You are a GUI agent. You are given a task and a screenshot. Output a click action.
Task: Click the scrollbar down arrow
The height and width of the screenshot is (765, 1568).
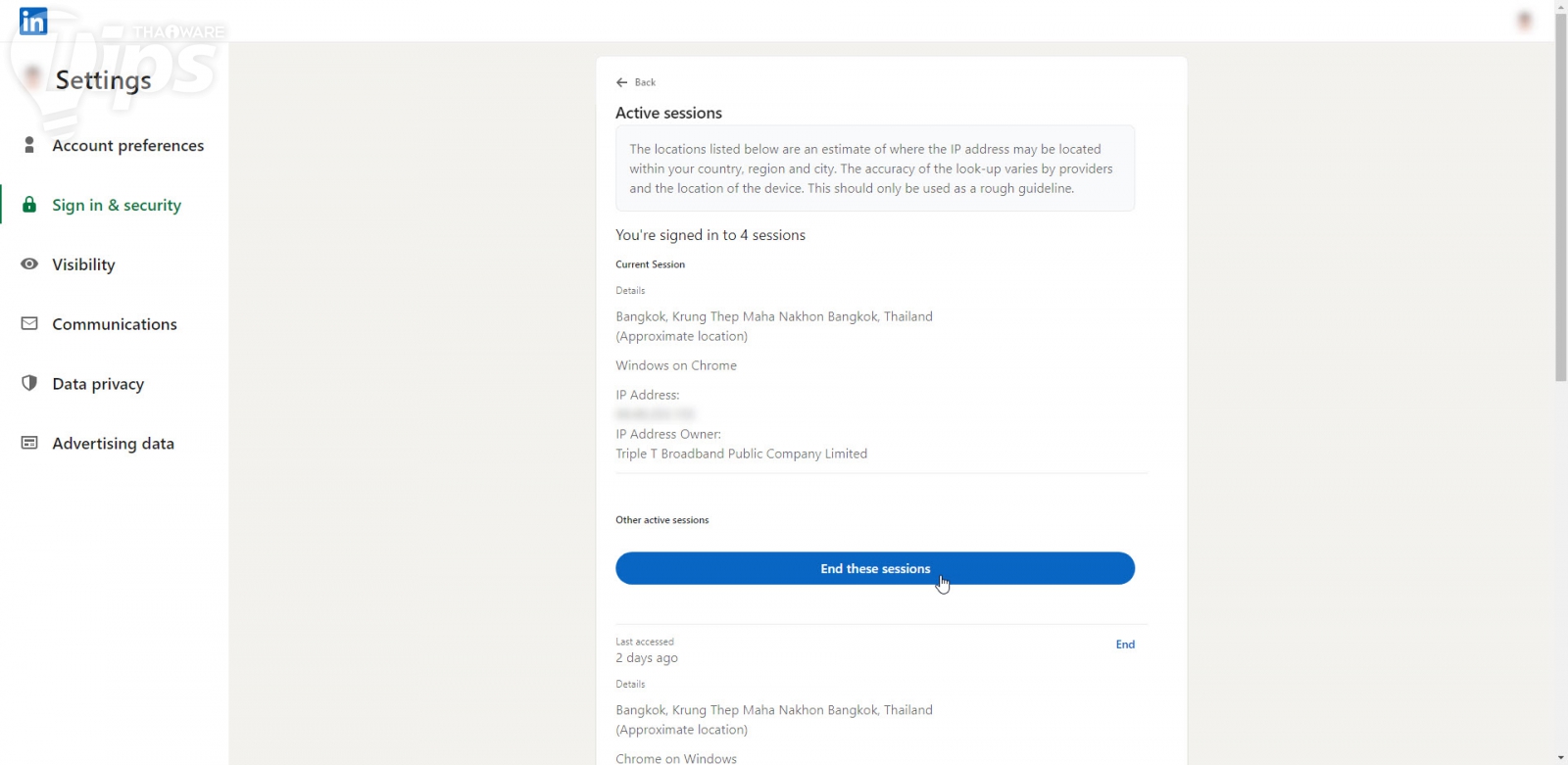tap(1560, 757)
